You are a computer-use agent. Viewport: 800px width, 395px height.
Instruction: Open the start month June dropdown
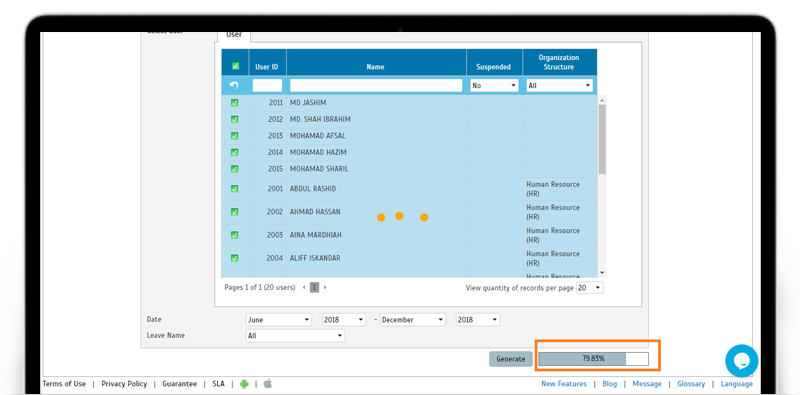click(279, 320)
